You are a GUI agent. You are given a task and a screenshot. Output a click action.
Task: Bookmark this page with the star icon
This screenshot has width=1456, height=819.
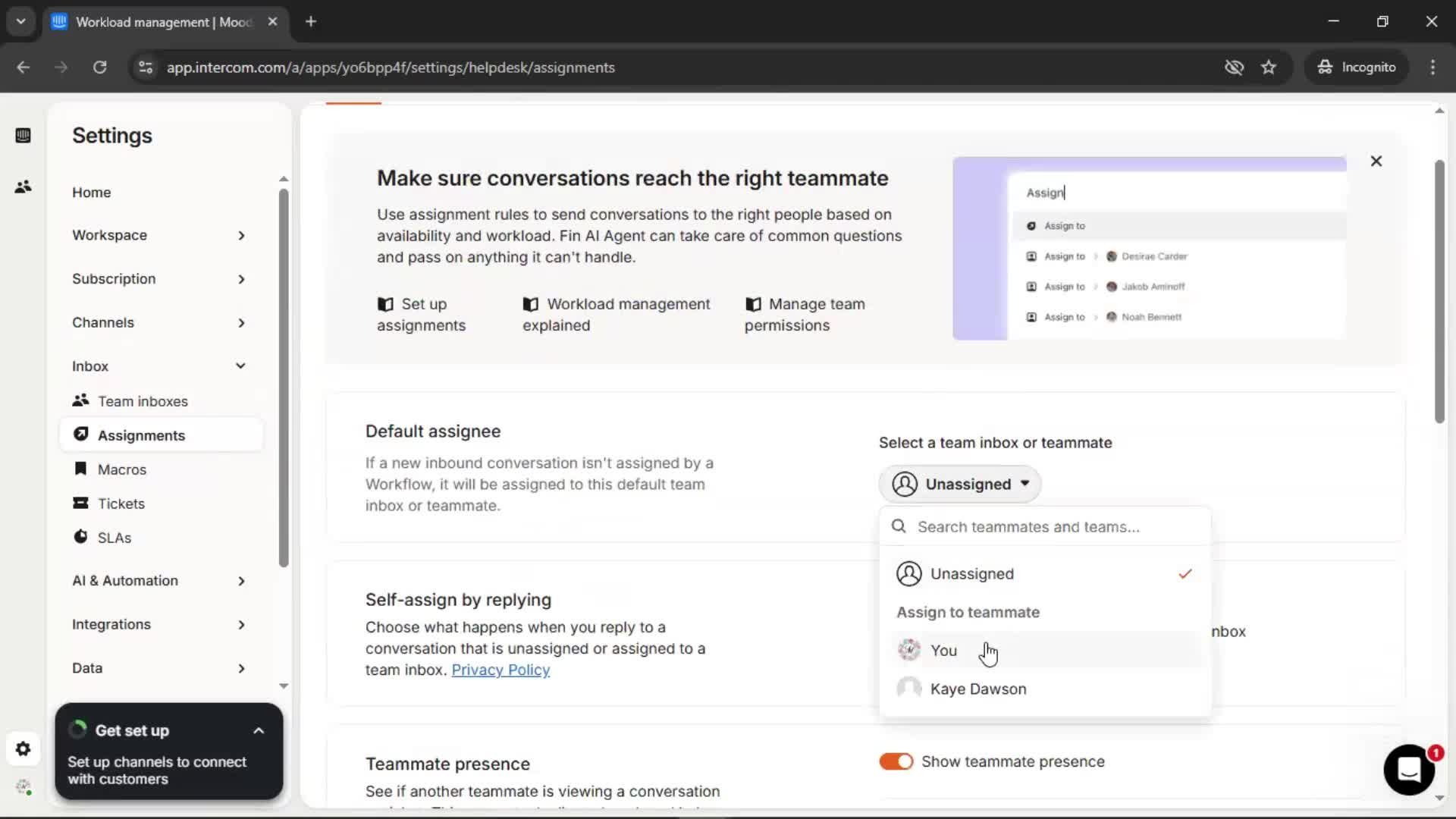tap(1269, 67)
